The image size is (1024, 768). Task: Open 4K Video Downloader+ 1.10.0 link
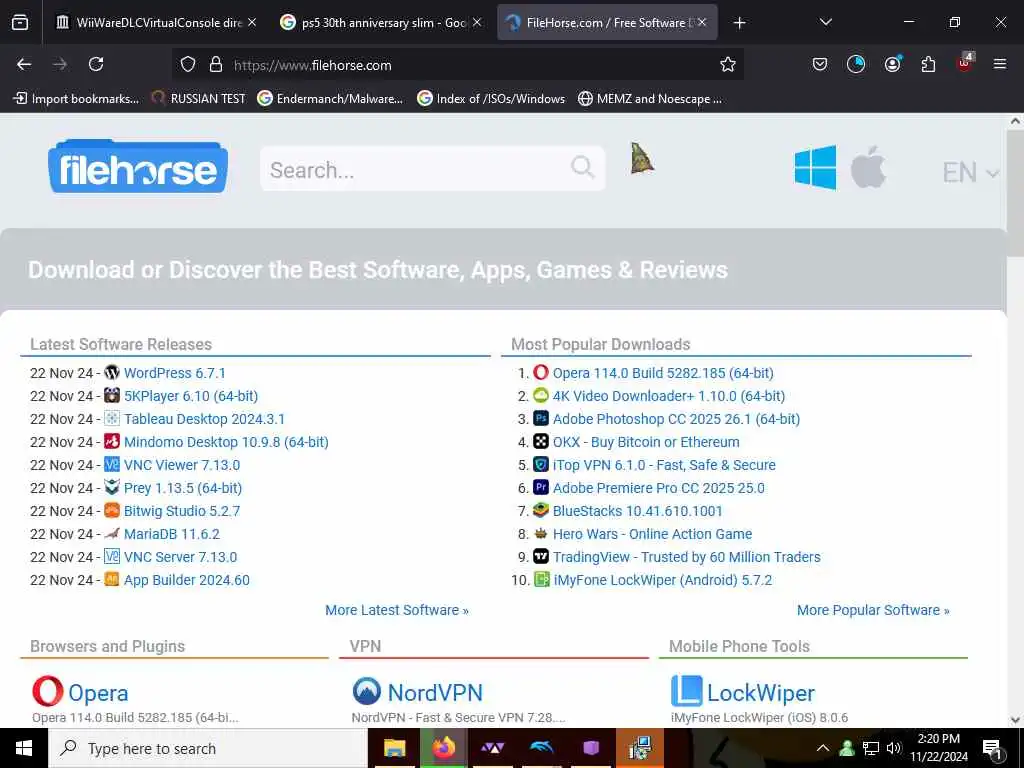pyautogui.click(x=669, y=396)
